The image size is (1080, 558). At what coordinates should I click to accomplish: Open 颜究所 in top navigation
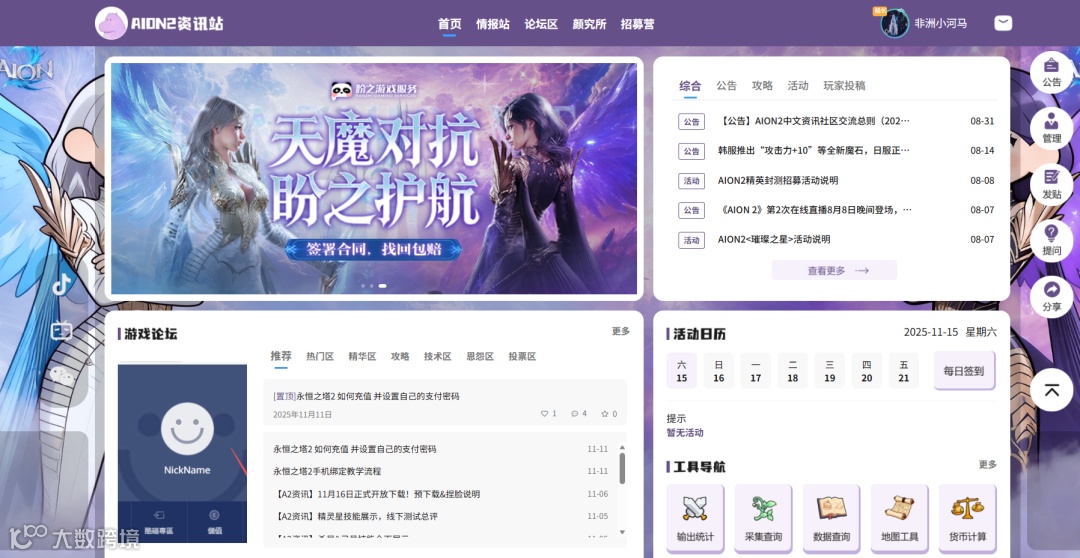point(590,24)
